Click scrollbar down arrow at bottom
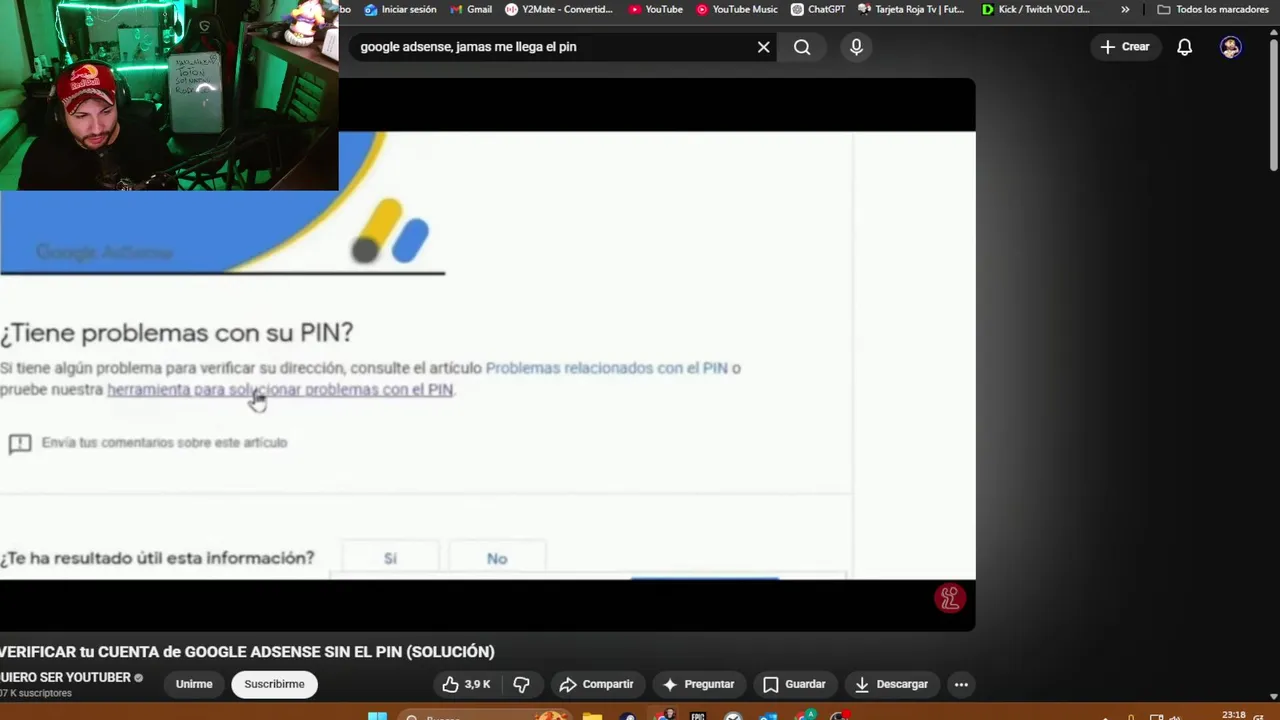 (x=1273, y=696)
